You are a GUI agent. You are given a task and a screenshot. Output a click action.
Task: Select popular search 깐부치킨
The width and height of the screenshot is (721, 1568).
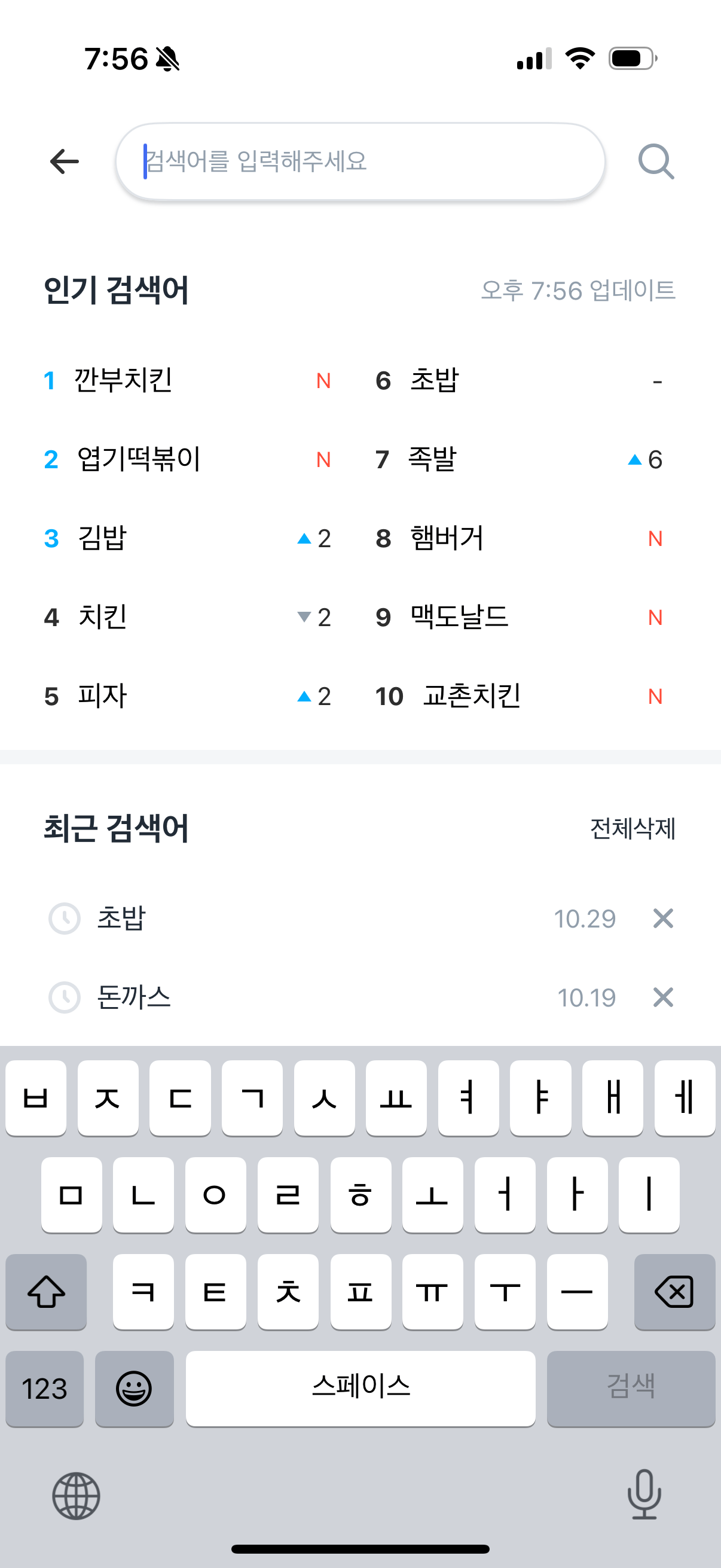coord(124,380)
